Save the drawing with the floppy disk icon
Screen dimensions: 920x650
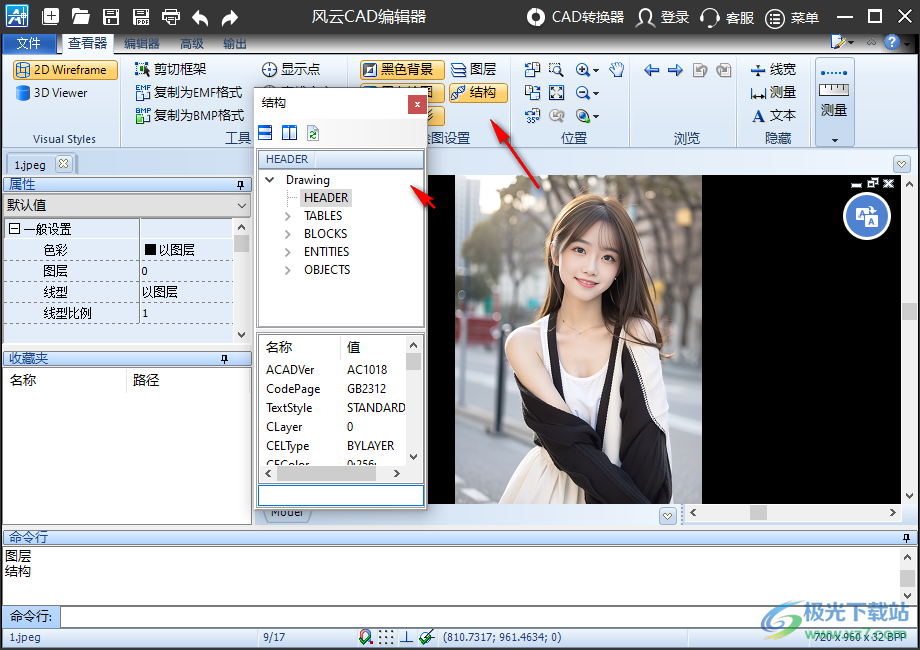coord(111,16)
